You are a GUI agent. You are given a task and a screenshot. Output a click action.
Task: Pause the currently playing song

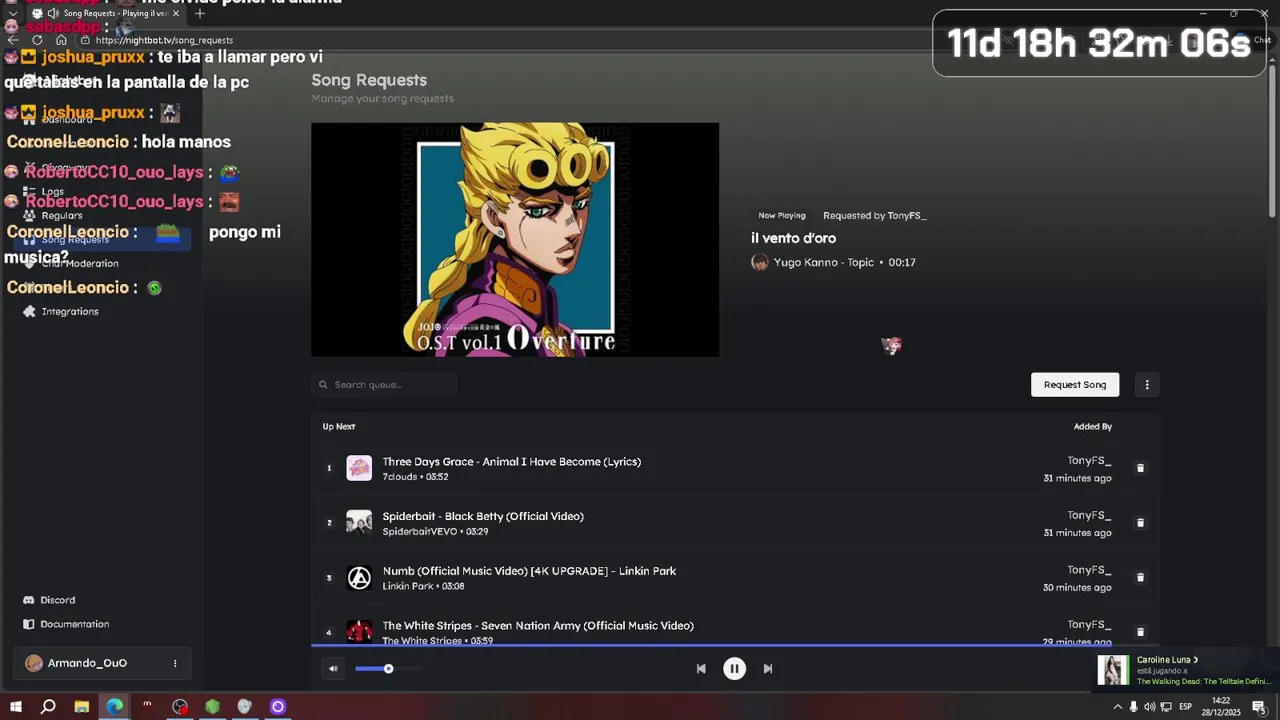734,669
